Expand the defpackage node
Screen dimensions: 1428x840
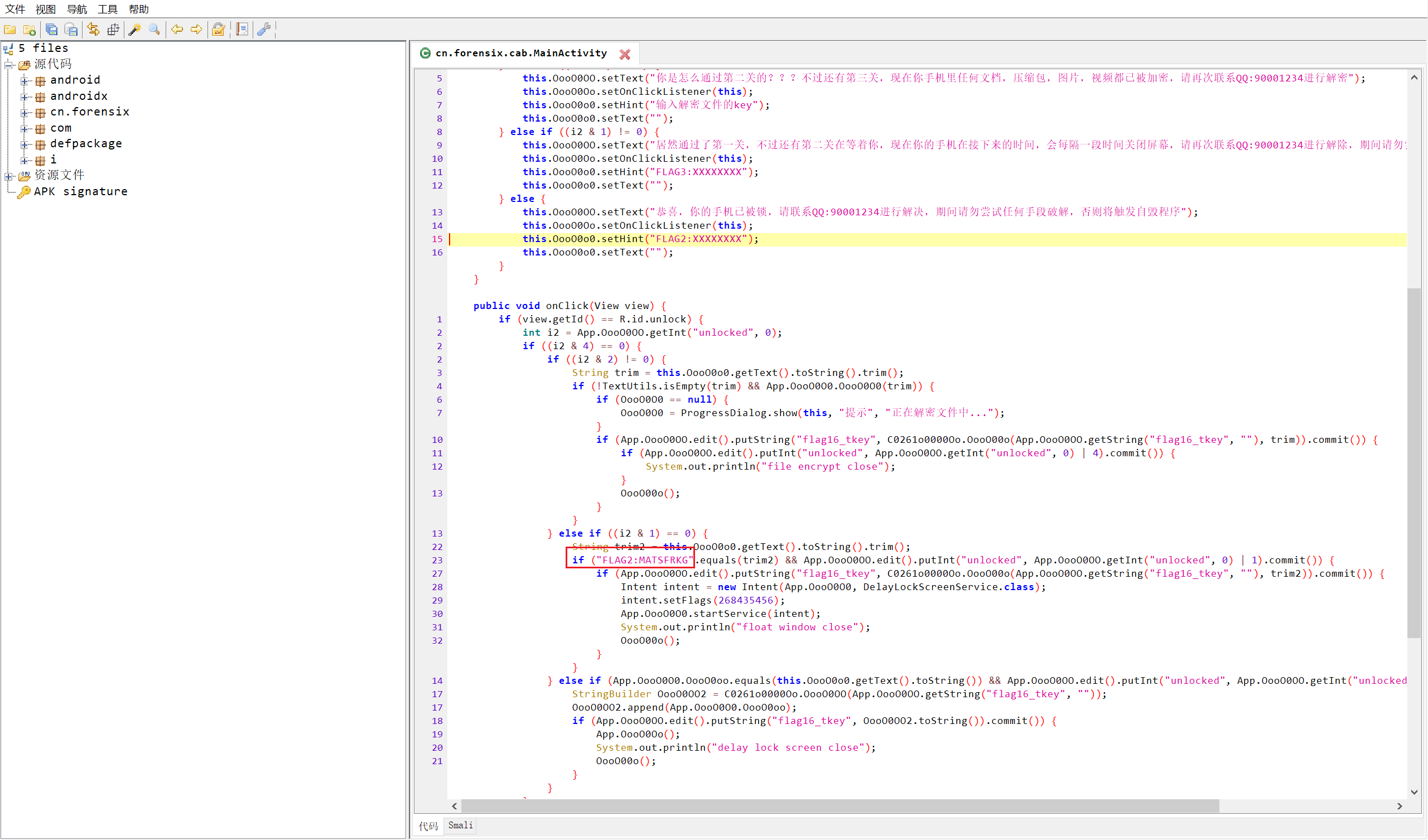click(x=25, y=144)
